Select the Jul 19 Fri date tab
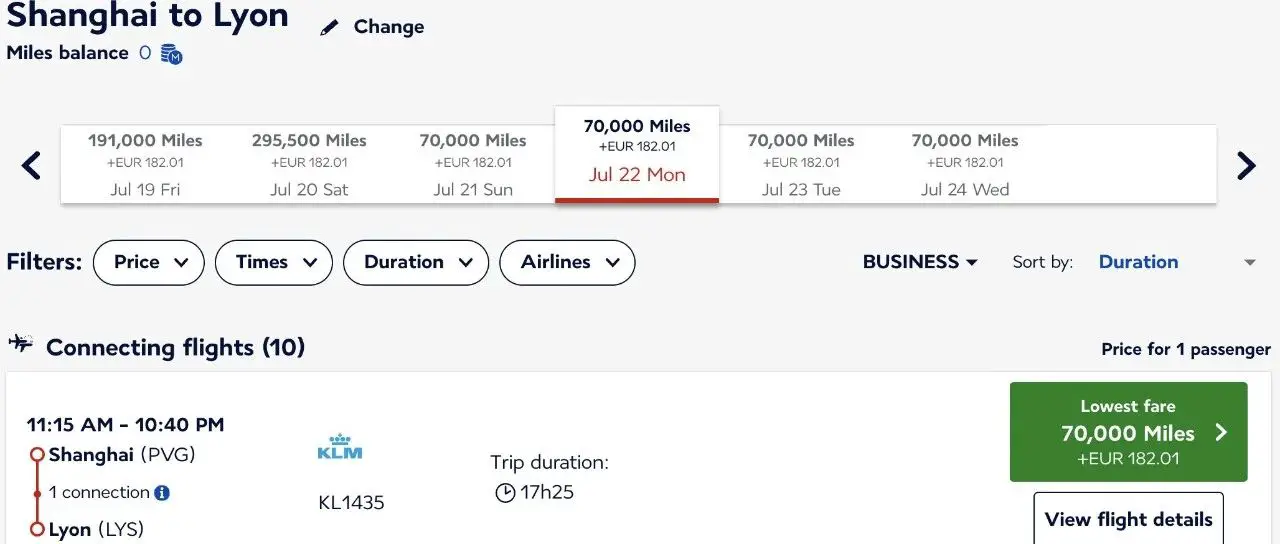The image size is (1280, 544). [x=145, y=165]
